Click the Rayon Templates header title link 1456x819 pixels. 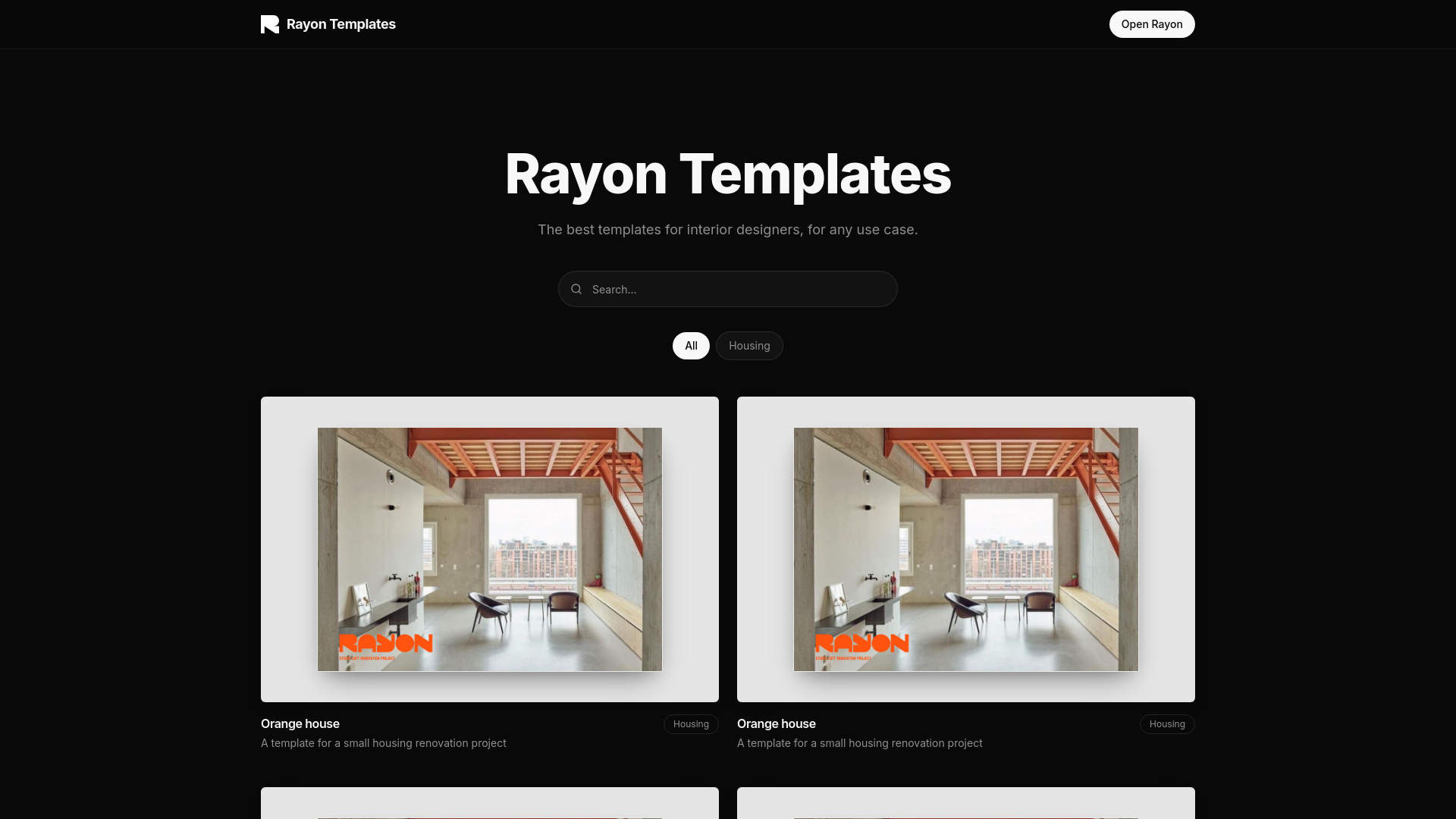pyautogui.click(x=340, y=24)
